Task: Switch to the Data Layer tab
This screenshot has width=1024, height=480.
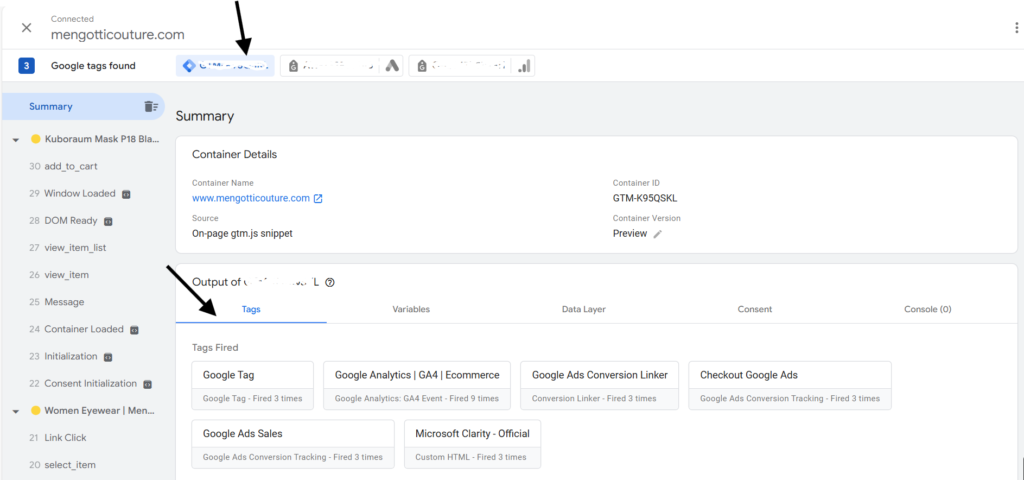Action: [x=583, y=310]
